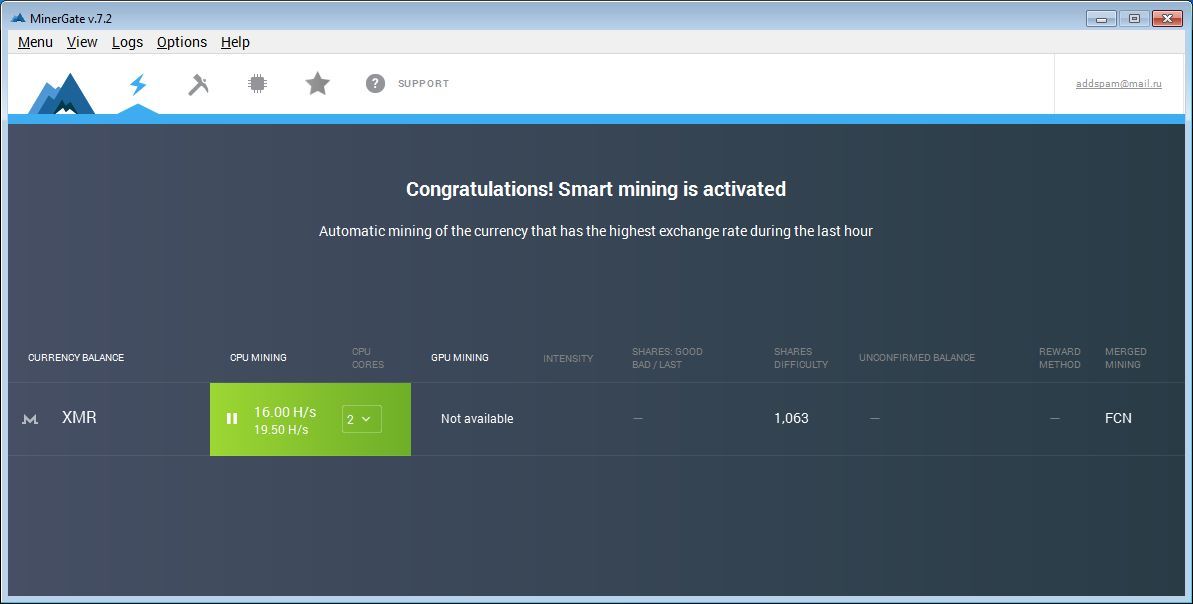
Task: Click the CPU CORES column header
Action: [368, 358]
